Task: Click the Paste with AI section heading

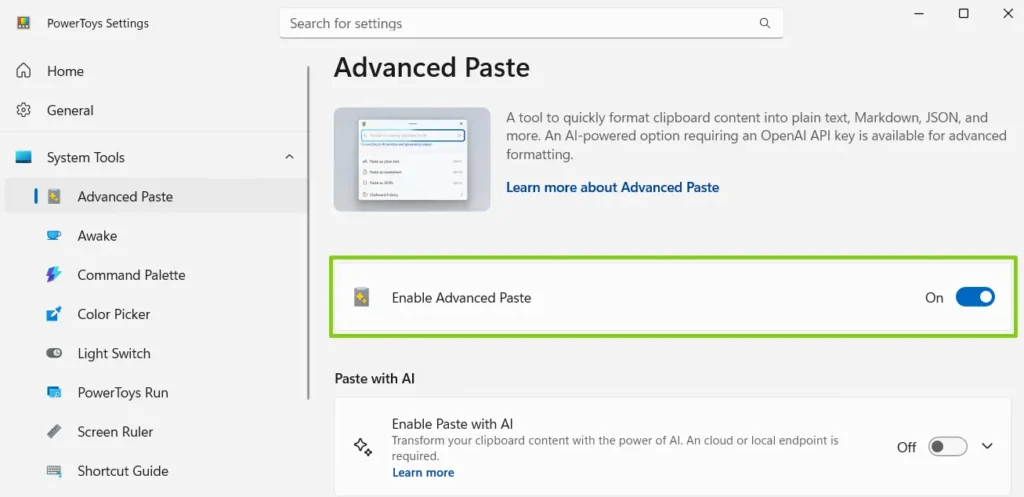Action: click(375, 378)
